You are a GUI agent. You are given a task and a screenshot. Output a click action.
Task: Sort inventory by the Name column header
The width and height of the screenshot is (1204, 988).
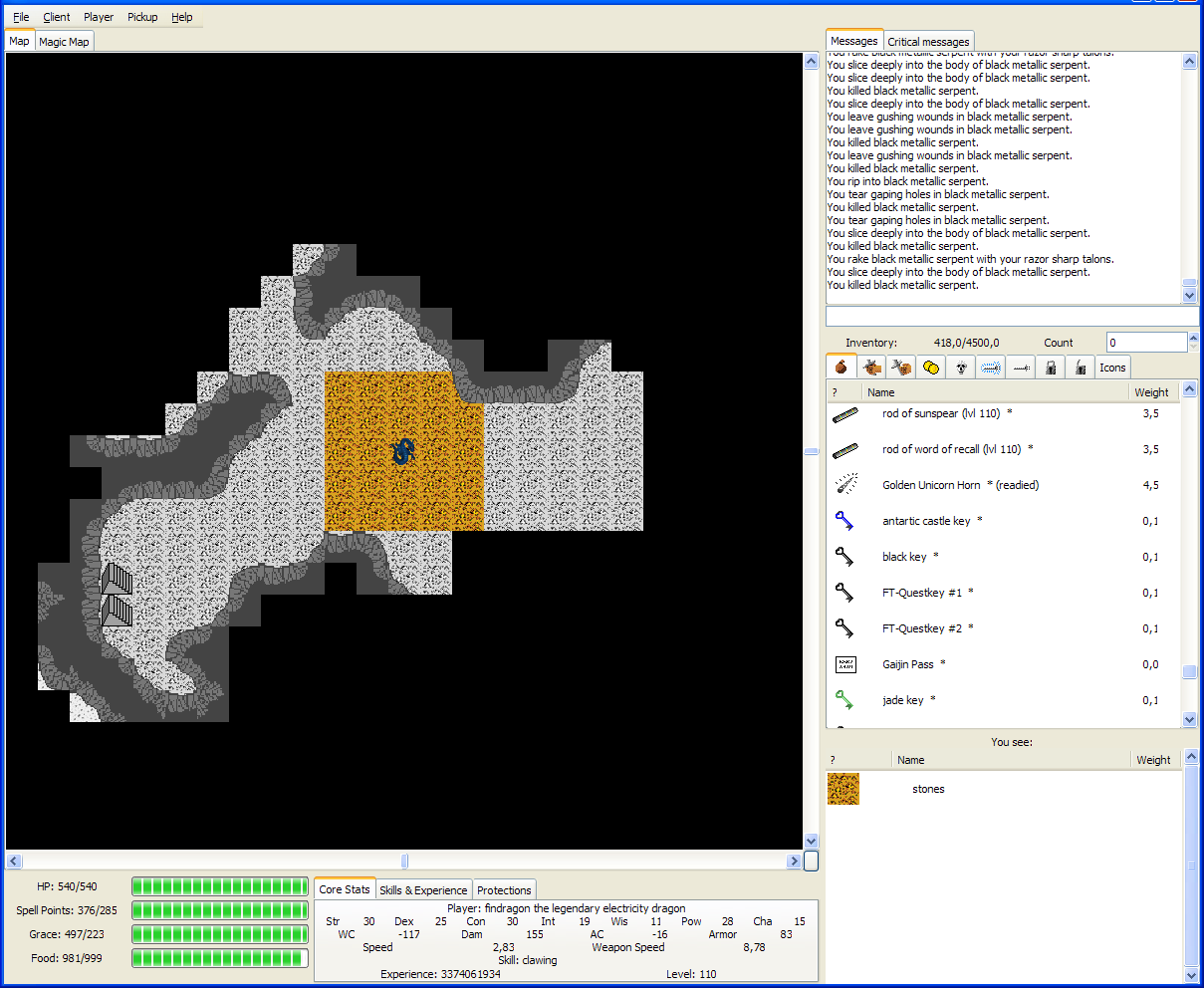coord(995,392)
